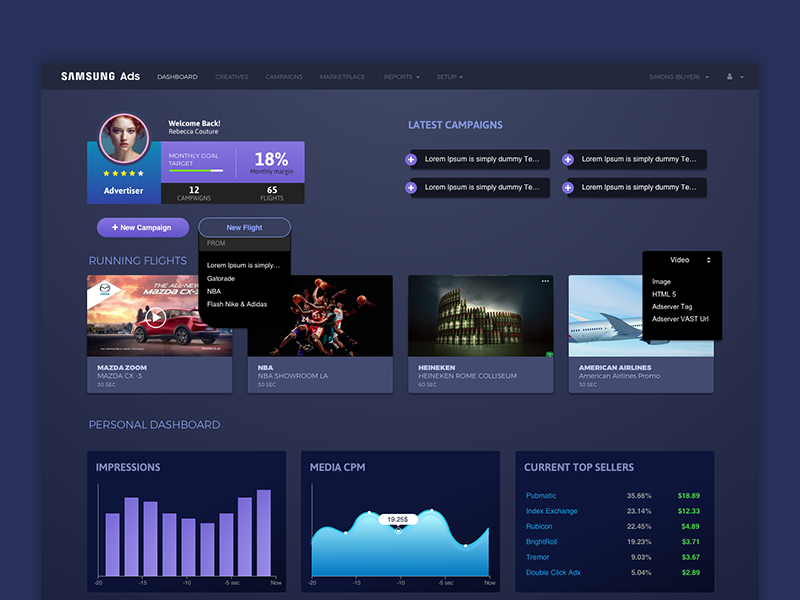
Task: Choose HTML 5 creative type
Action: click(664, 294)
